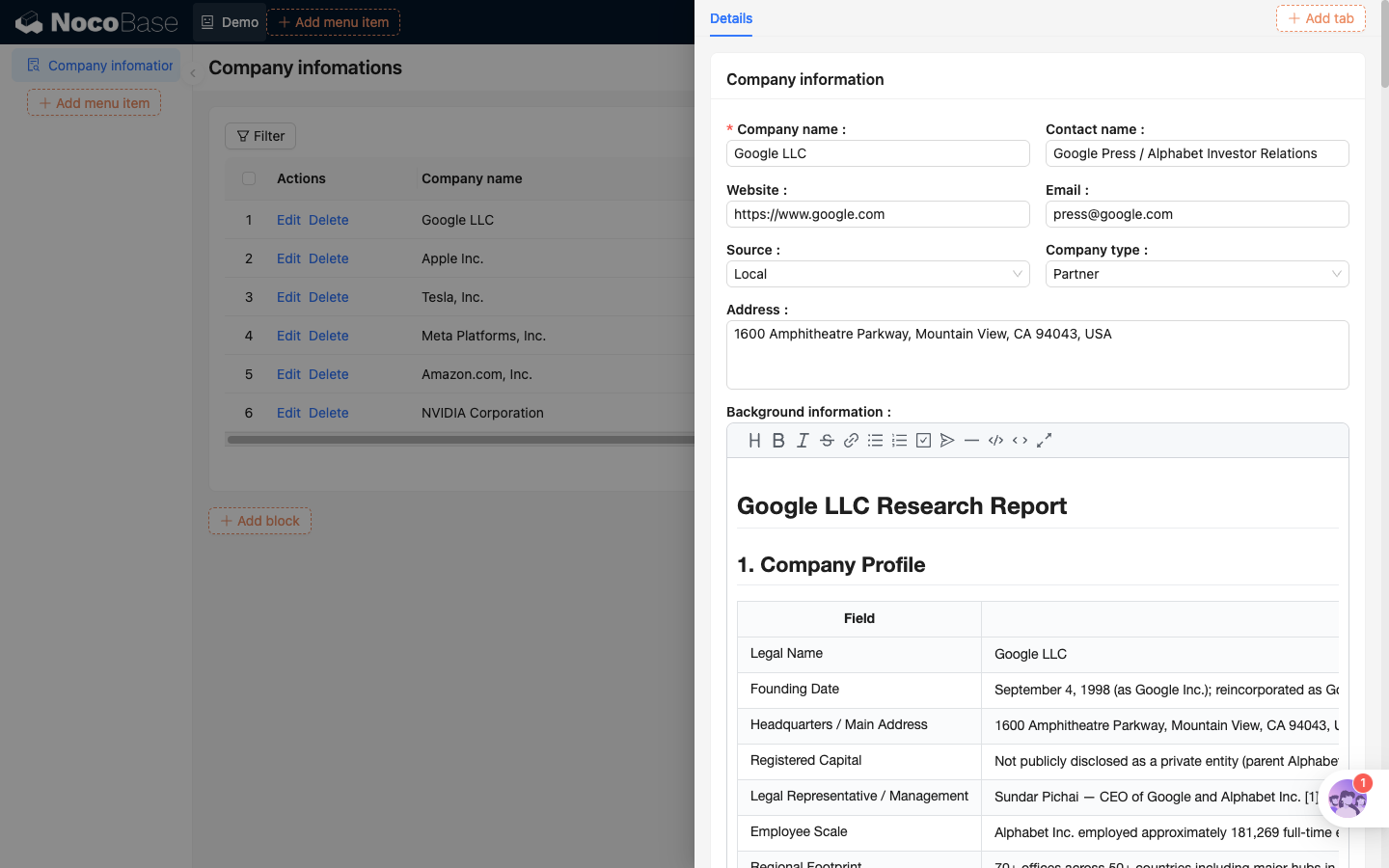Switch to the Details tab

point(731,18)
